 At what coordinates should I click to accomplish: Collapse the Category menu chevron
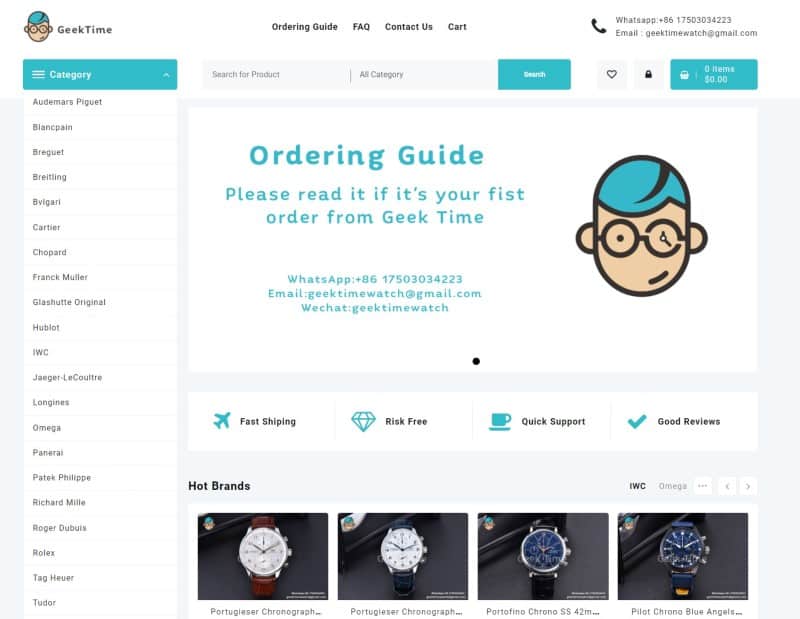coord(166,75)
